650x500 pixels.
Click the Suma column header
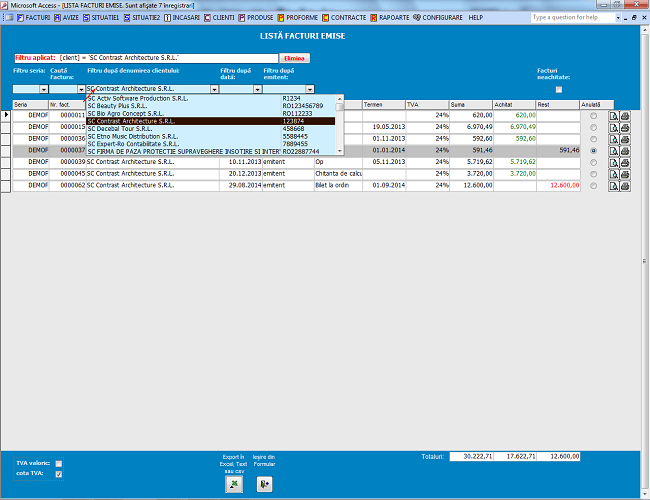(x=471, y=105)
